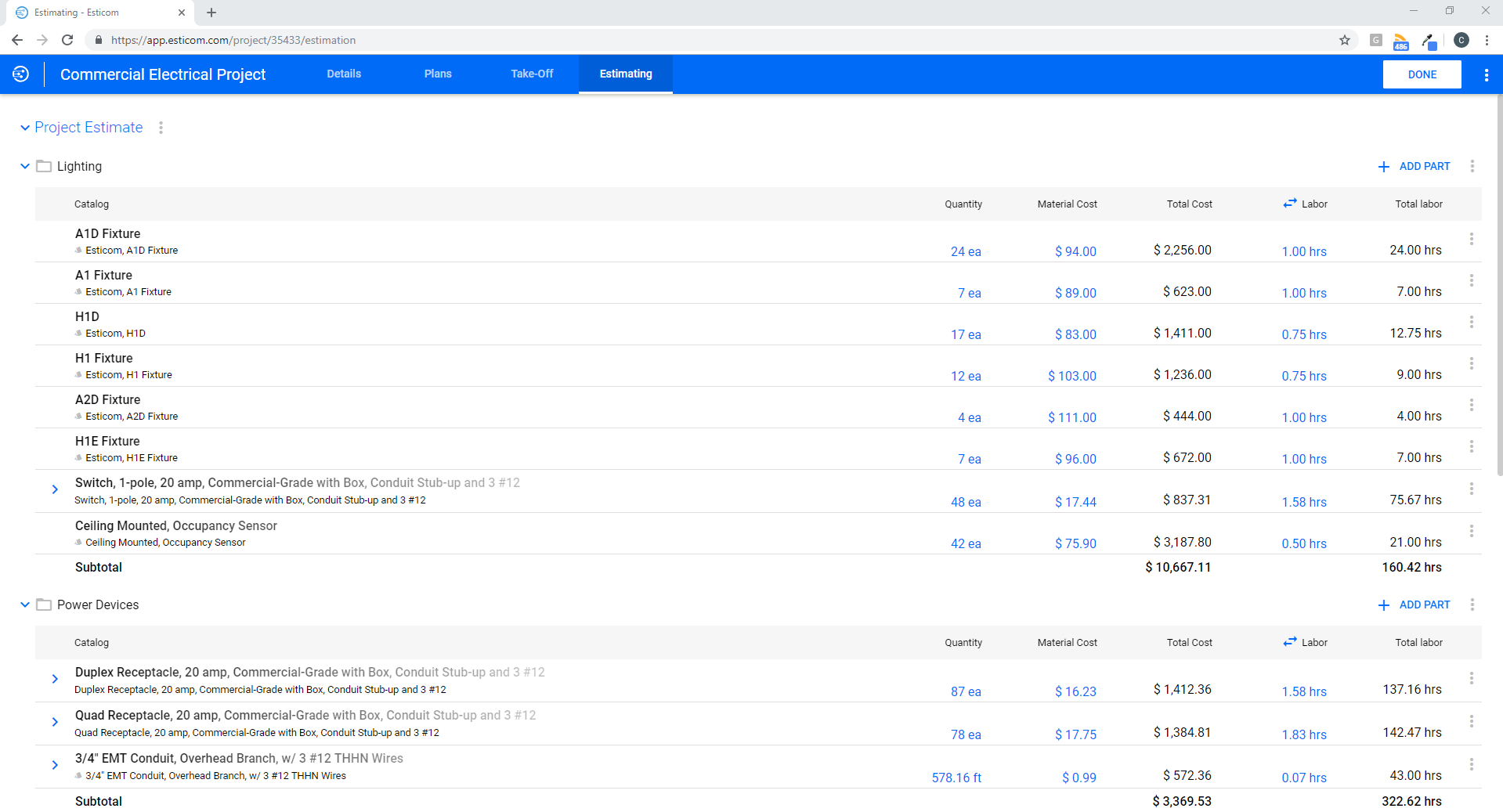1503x812 pixels.
Task: Collapse the Project Estimate tree
Action: [23, 127]
